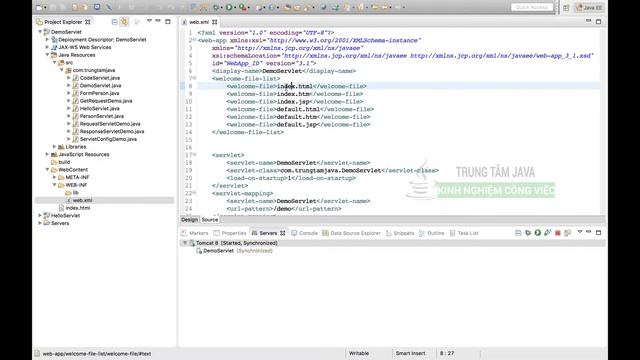This screenshot has height=360, width=640.
Task: Open the Open Perspective icon
Action: coord(566,7)
